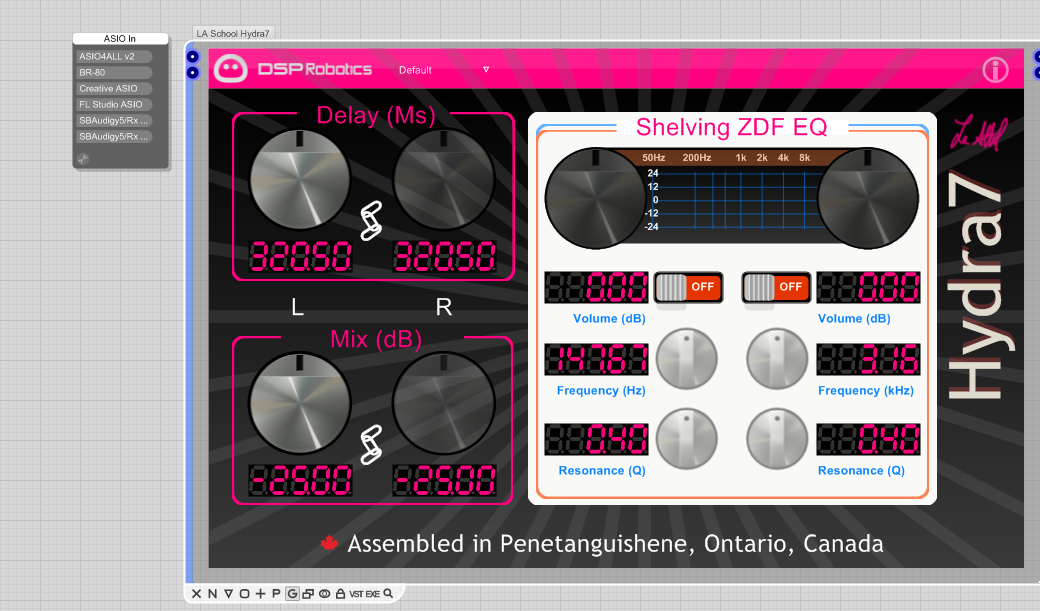The image size is (1040, 611).
Task: Click the 3.16 Frequency (kHz) readout
Action: 868,359
